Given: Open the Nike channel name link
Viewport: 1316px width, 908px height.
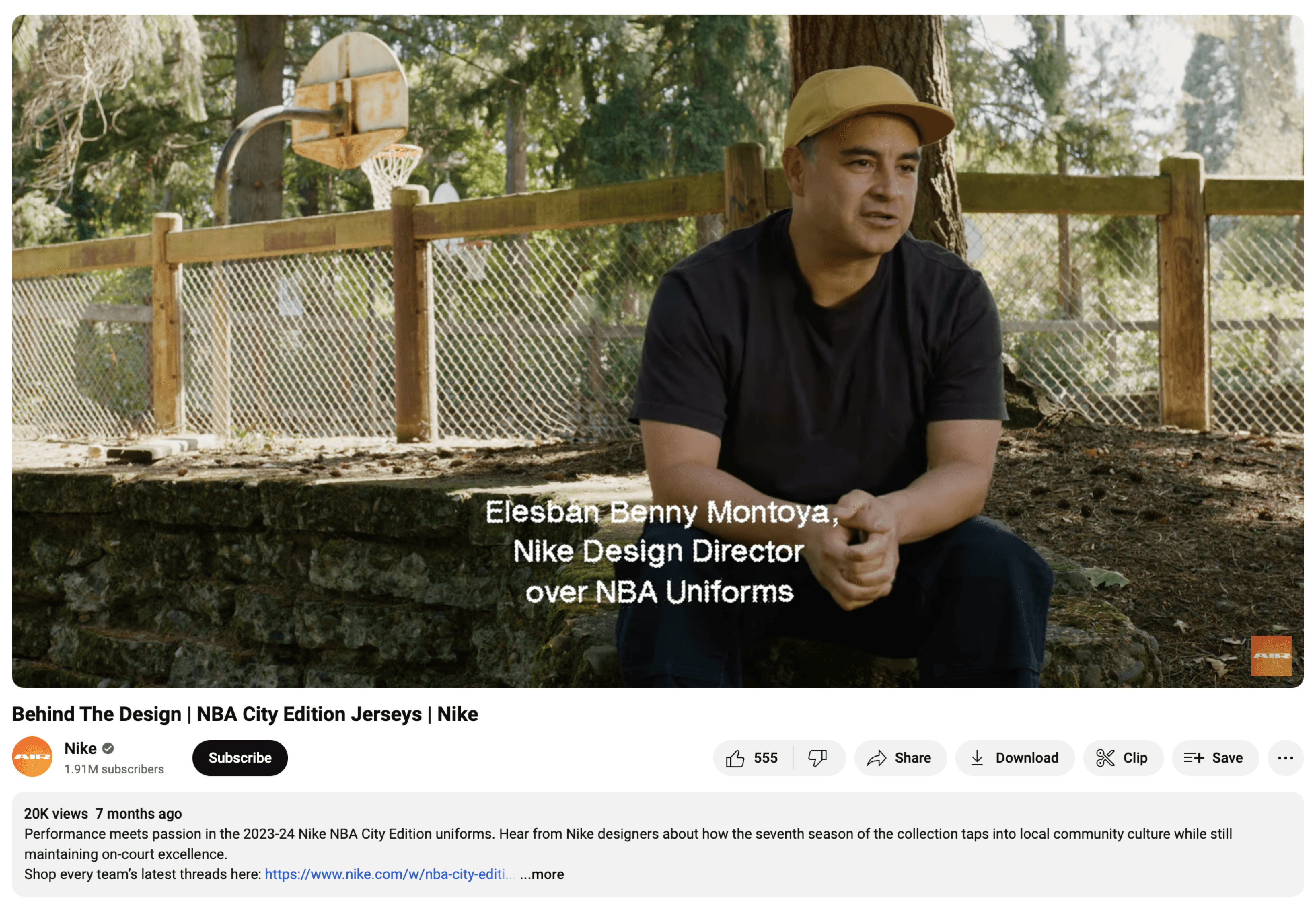Looking at the screenshot, I should [80, 748].
